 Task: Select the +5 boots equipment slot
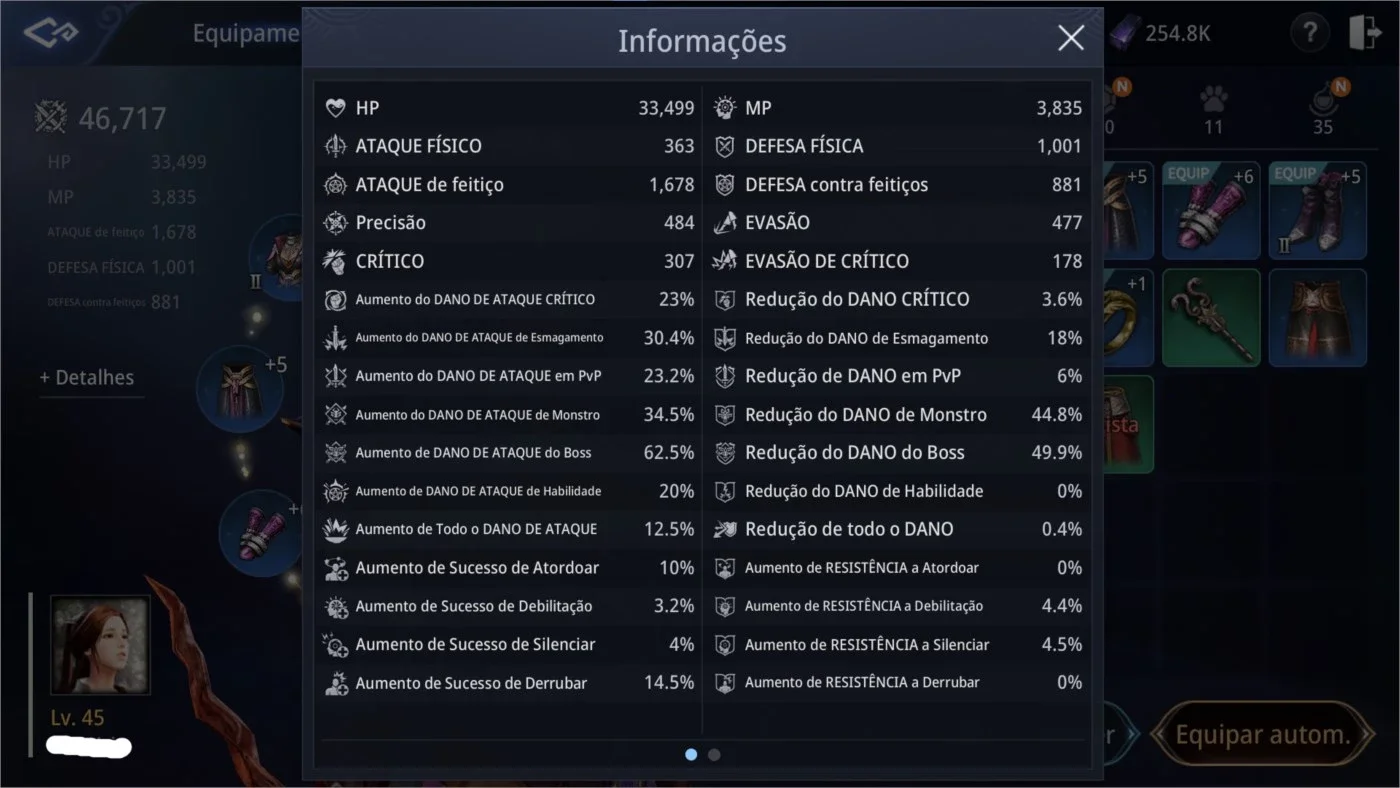[x=1317, y=211]
